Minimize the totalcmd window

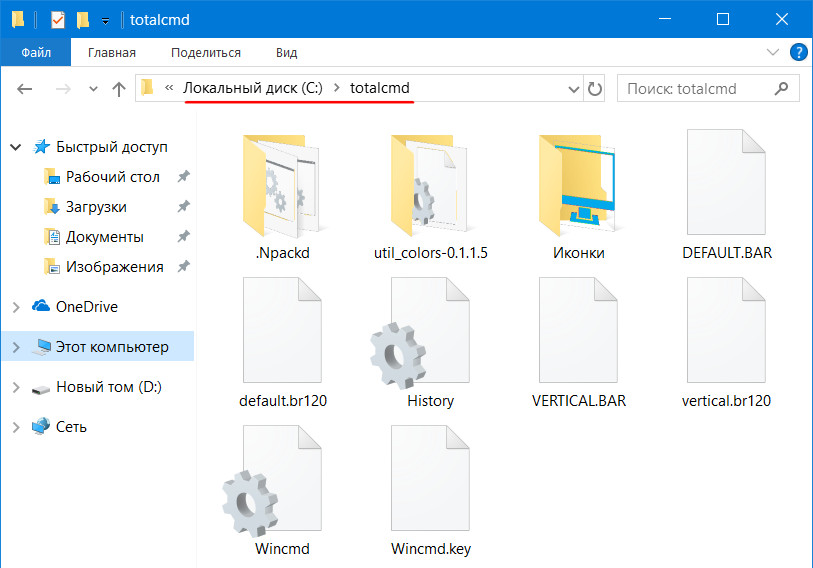click(x=665, y=19)
